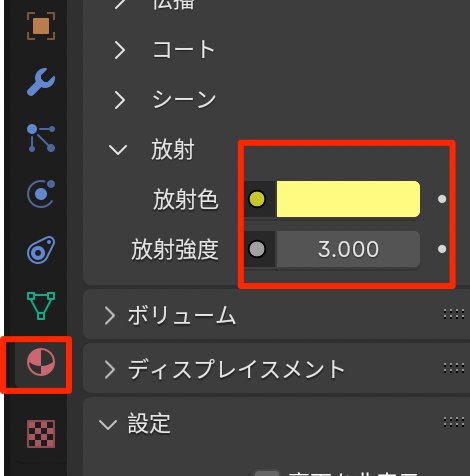Click the yellow node socket beside 放射色
The width and height of the screenshot is (470, 476).
[x=257, y=199]
